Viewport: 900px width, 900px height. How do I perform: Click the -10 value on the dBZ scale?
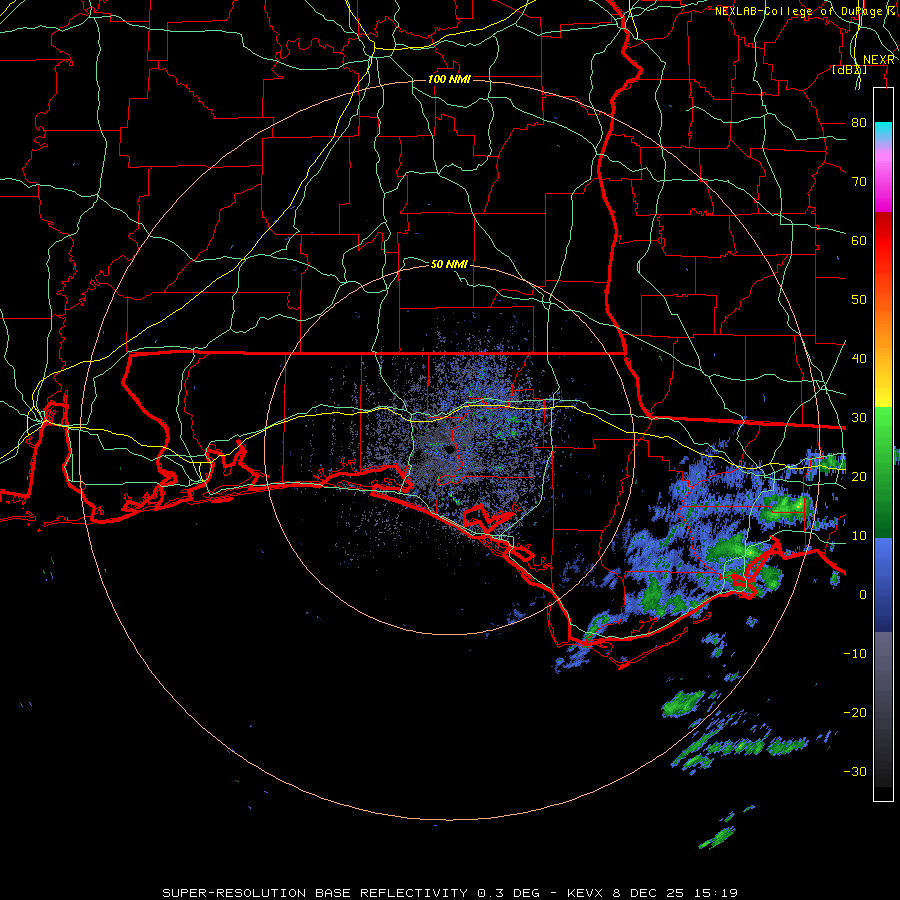[855, 654]
